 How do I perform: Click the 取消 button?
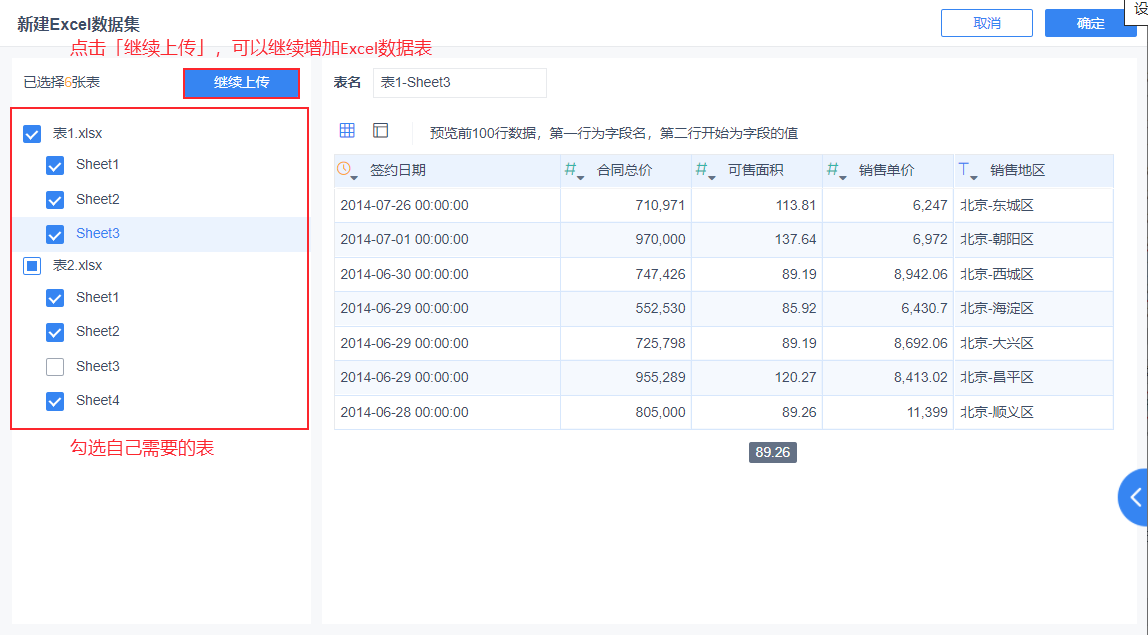(987, 23)
